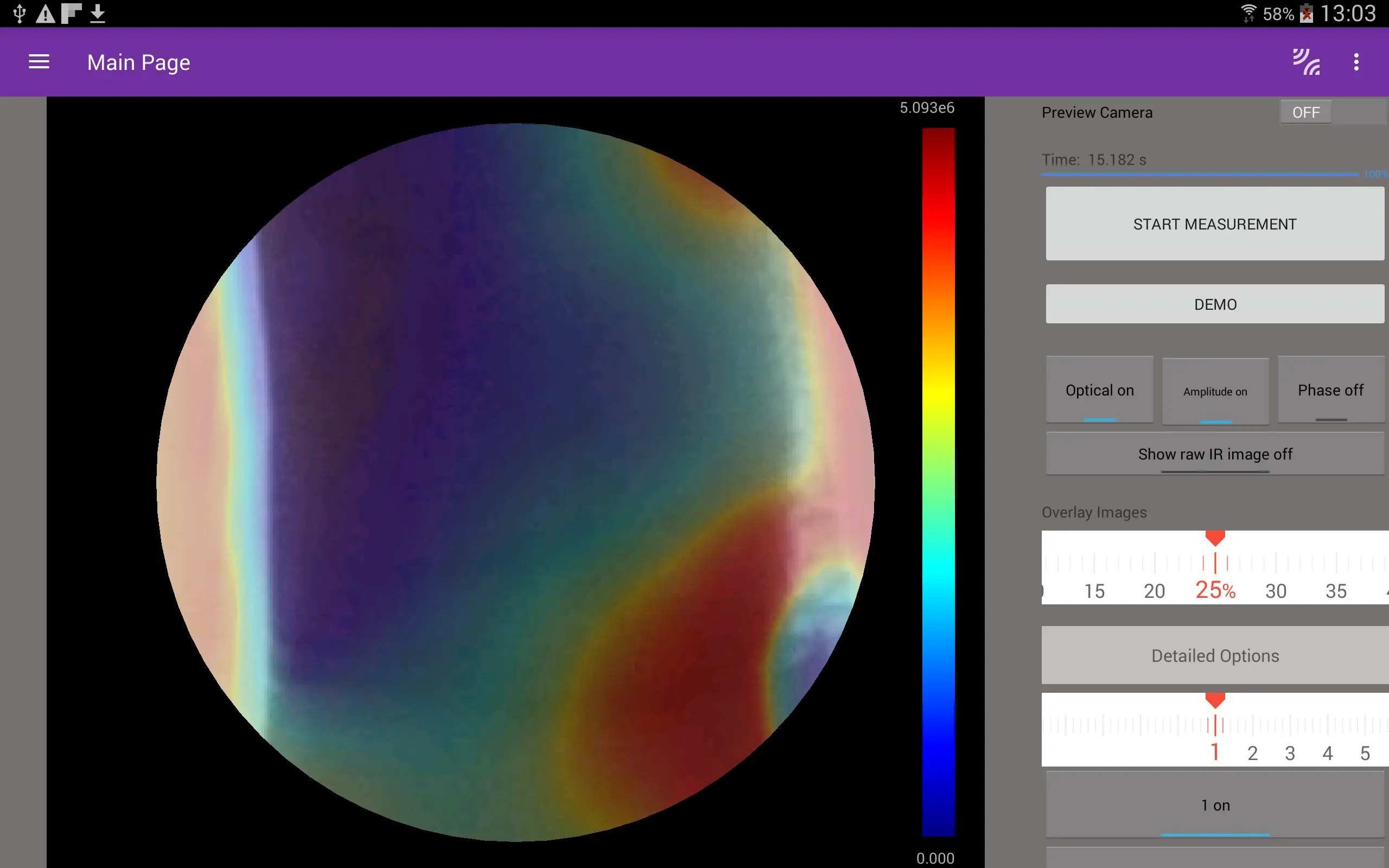Viewport: 1389px width, 868px height.
Task: Set overlay slider to 35
Action: pyautogui.click(x=1336, y=591)
